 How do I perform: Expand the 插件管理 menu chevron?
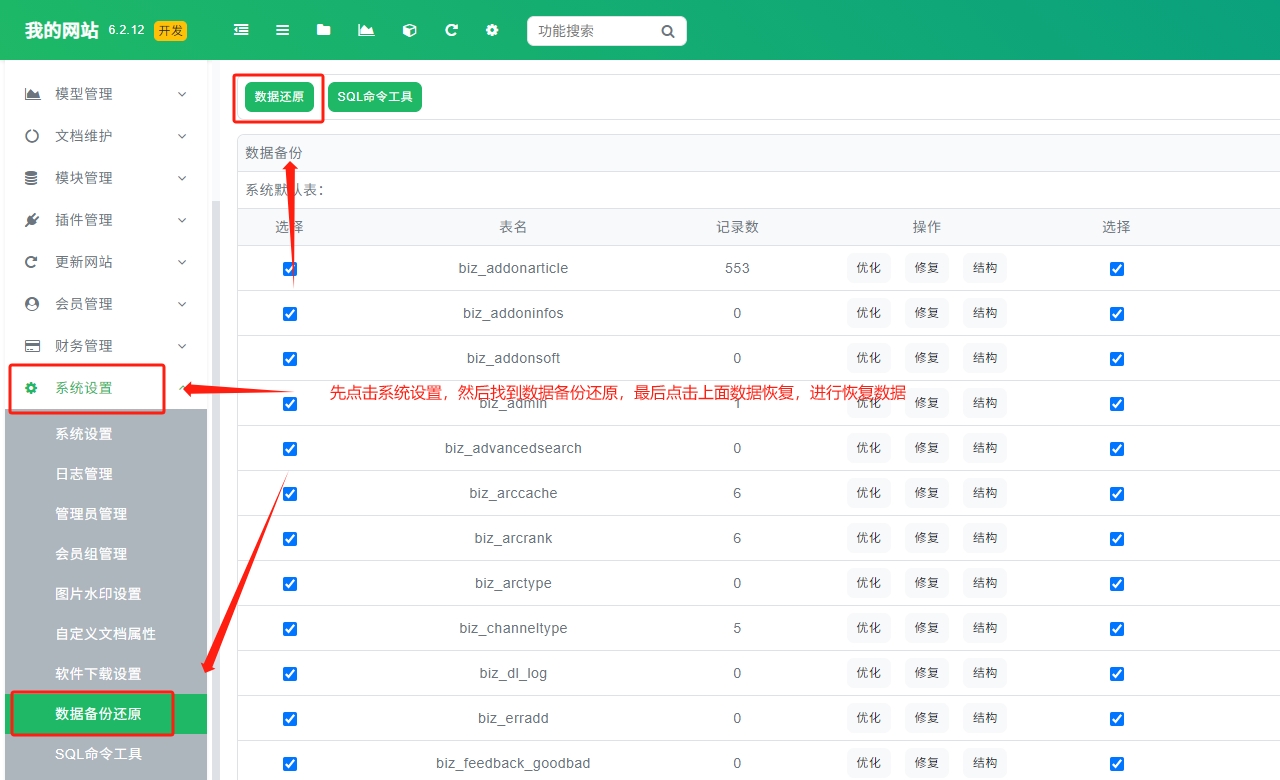(x=182, y=220)
